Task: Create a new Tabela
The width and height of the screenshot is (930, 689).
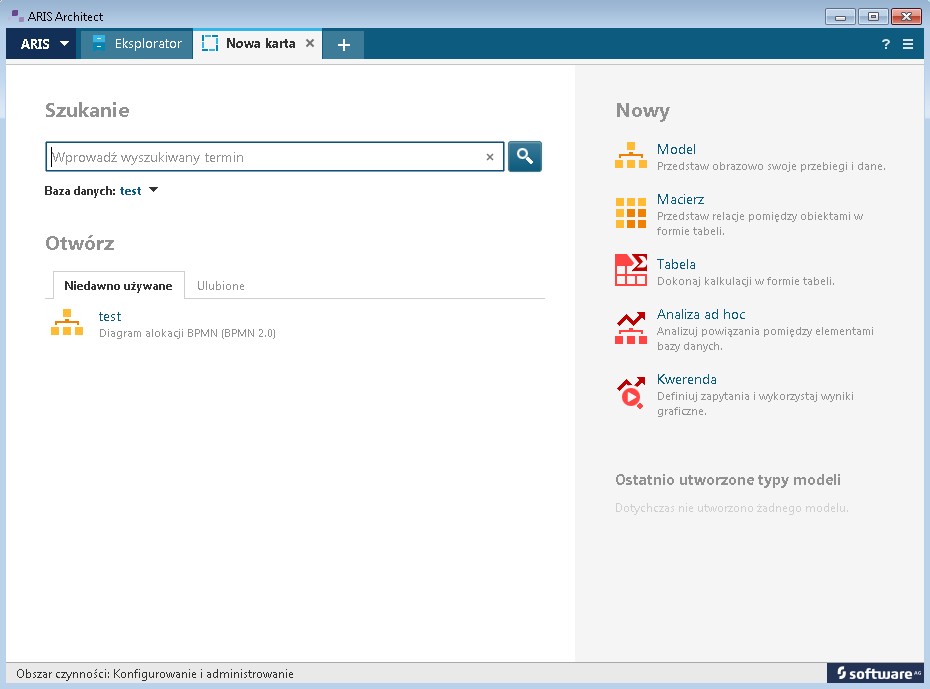Action: 676,264
